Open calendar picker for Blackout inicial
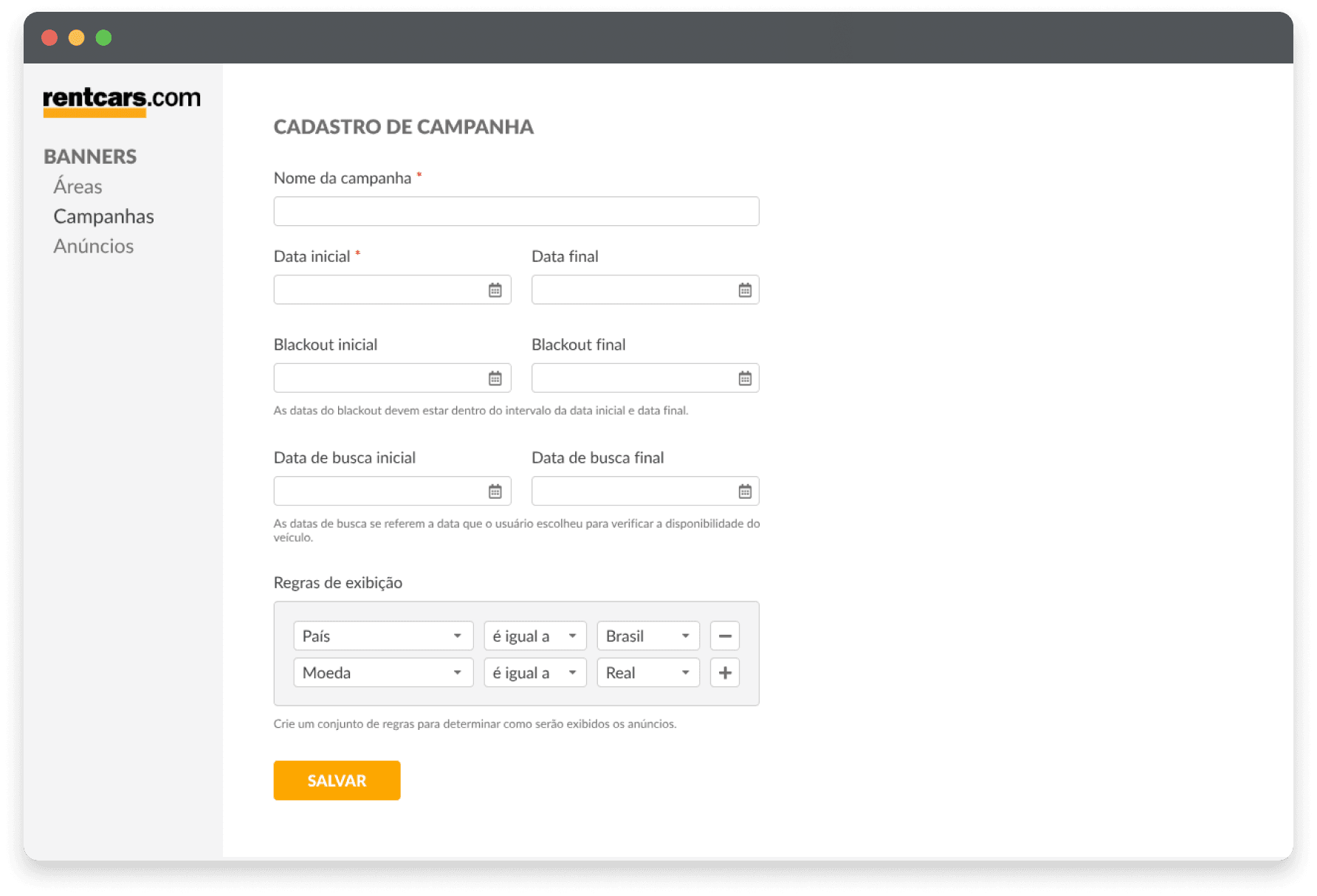The width and height of the screenshot is (1317, 896). pyautogui.click(x=495, y=379)
